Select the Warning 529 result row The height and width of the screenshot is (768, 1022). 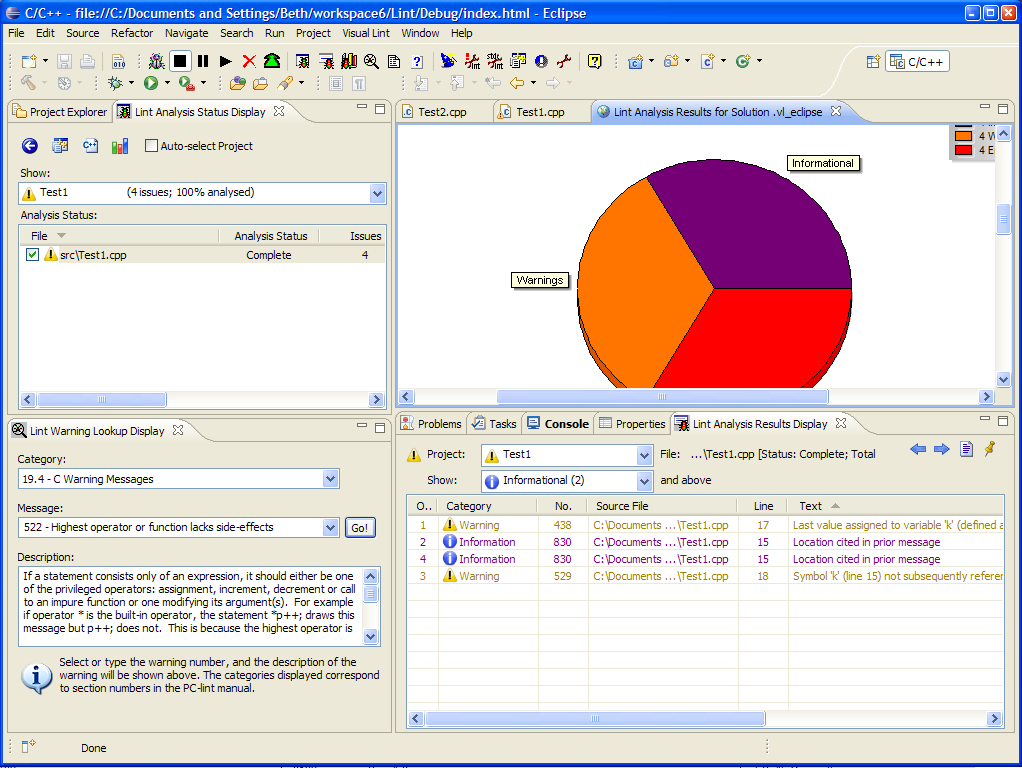click(705, 576)
